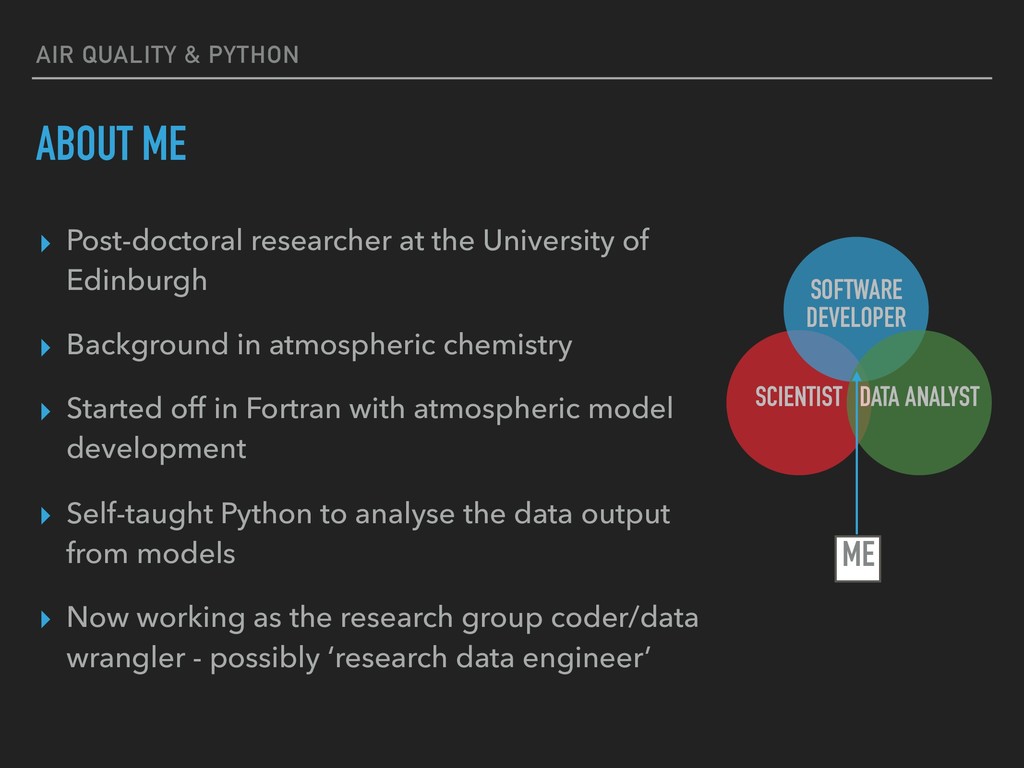Click the bullet triangle beside Self-taught Python

coord(45,516)
